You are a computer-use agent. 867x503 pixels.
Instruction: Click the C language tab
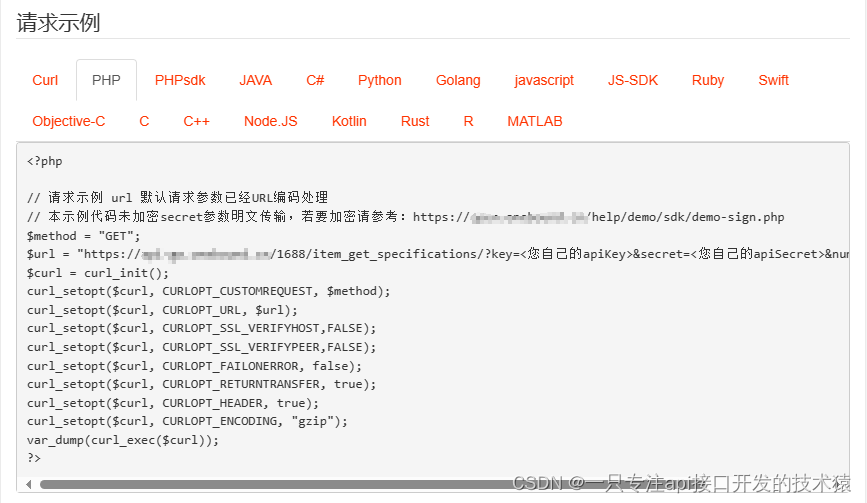click(x=144, y=122)
